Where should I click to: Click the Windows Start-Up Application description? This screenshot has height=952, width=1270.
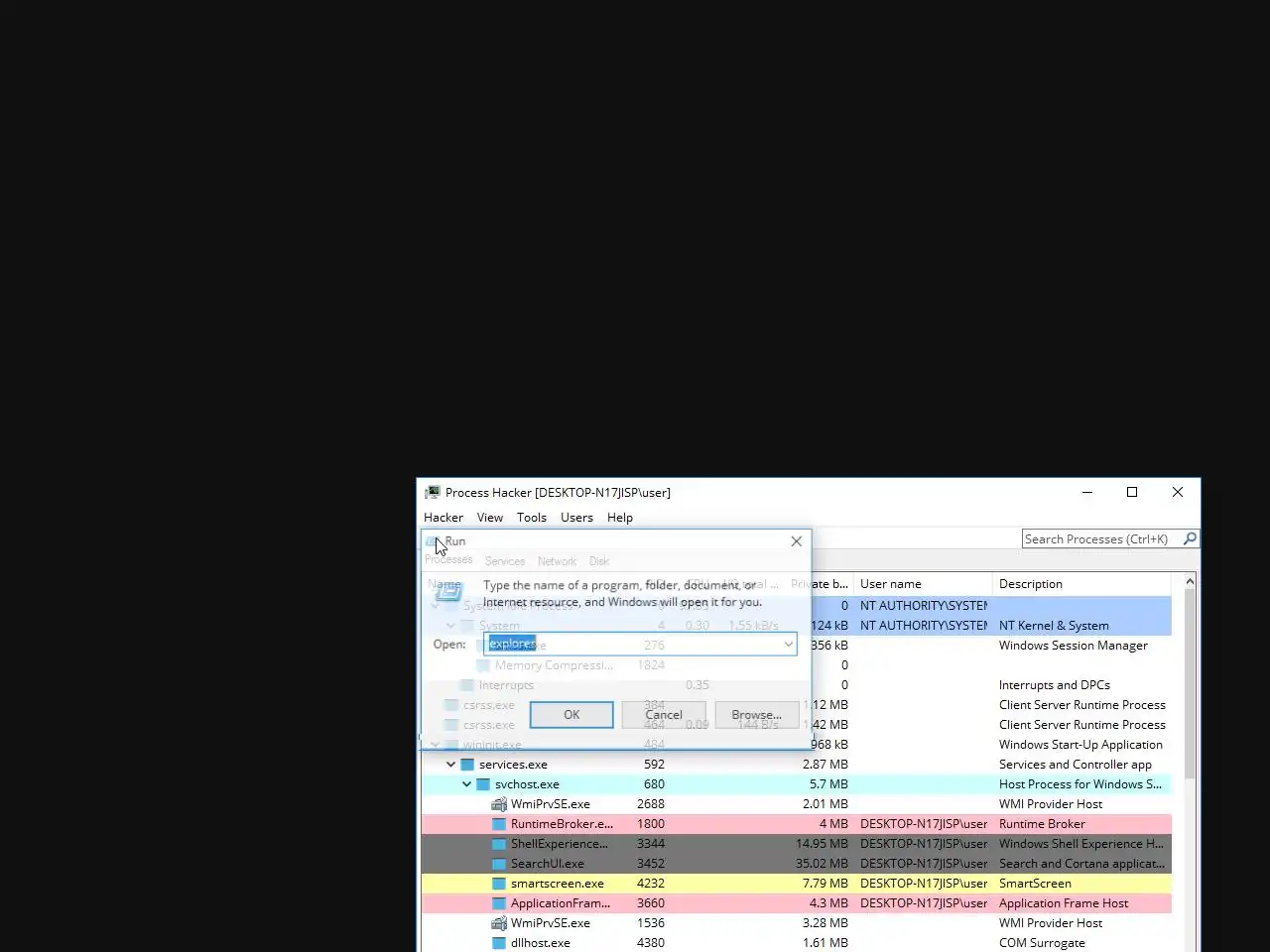tap(1080, 745)
